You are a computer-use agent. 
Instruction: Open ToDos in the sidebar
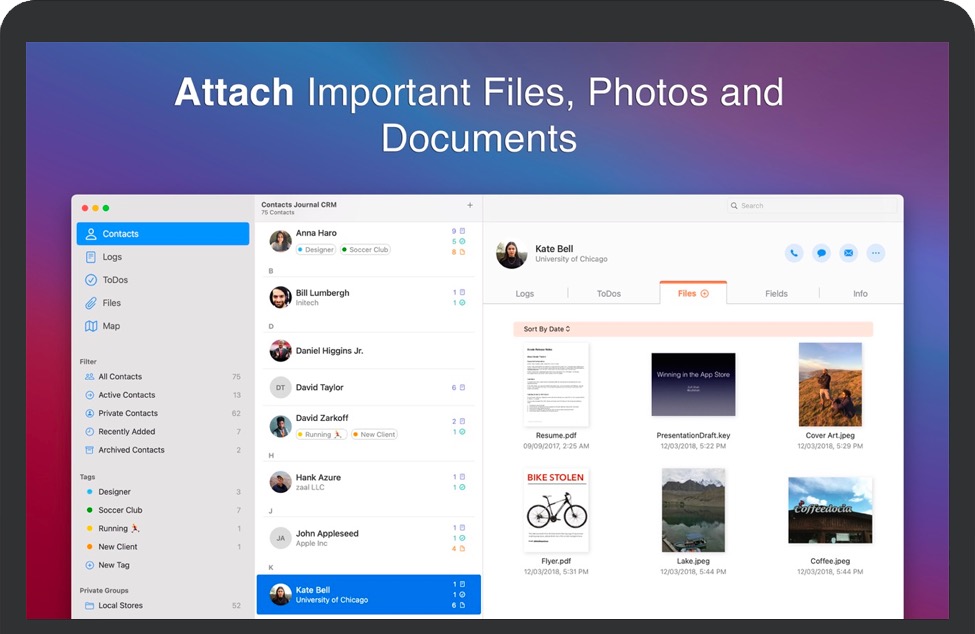tap(115, 280)
